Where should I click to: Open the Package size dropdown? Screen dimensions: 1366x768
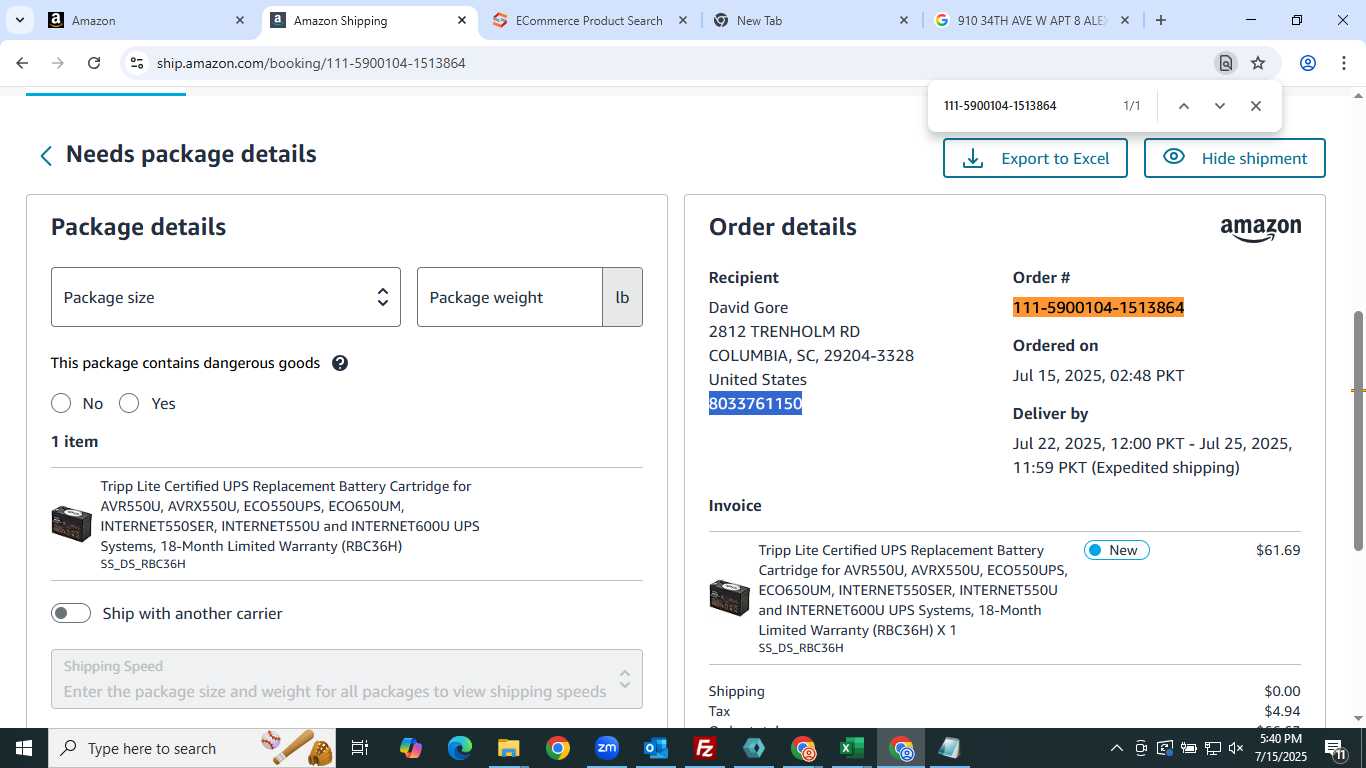pyautogui.click(x=226, y=297)
